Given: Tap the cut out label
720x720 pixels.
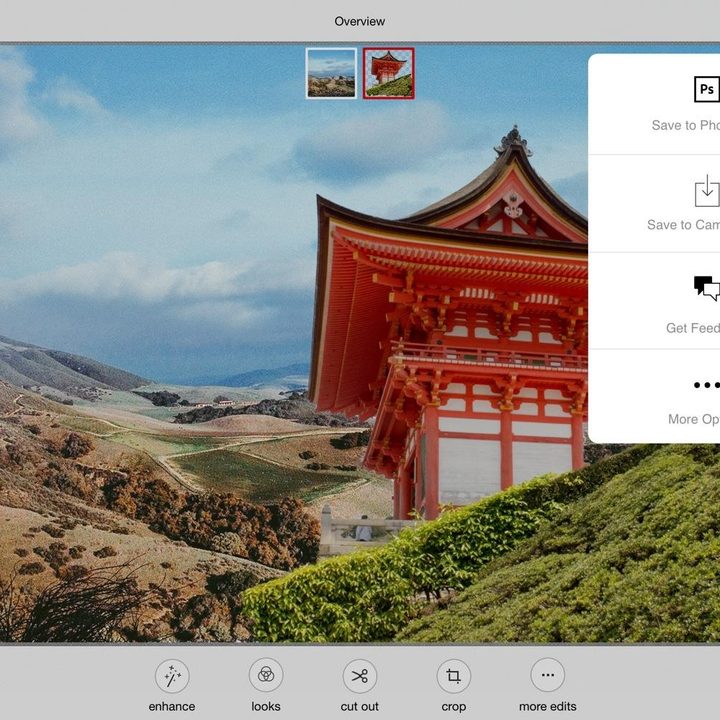Looking at the screenshot, I should point(360,706).
